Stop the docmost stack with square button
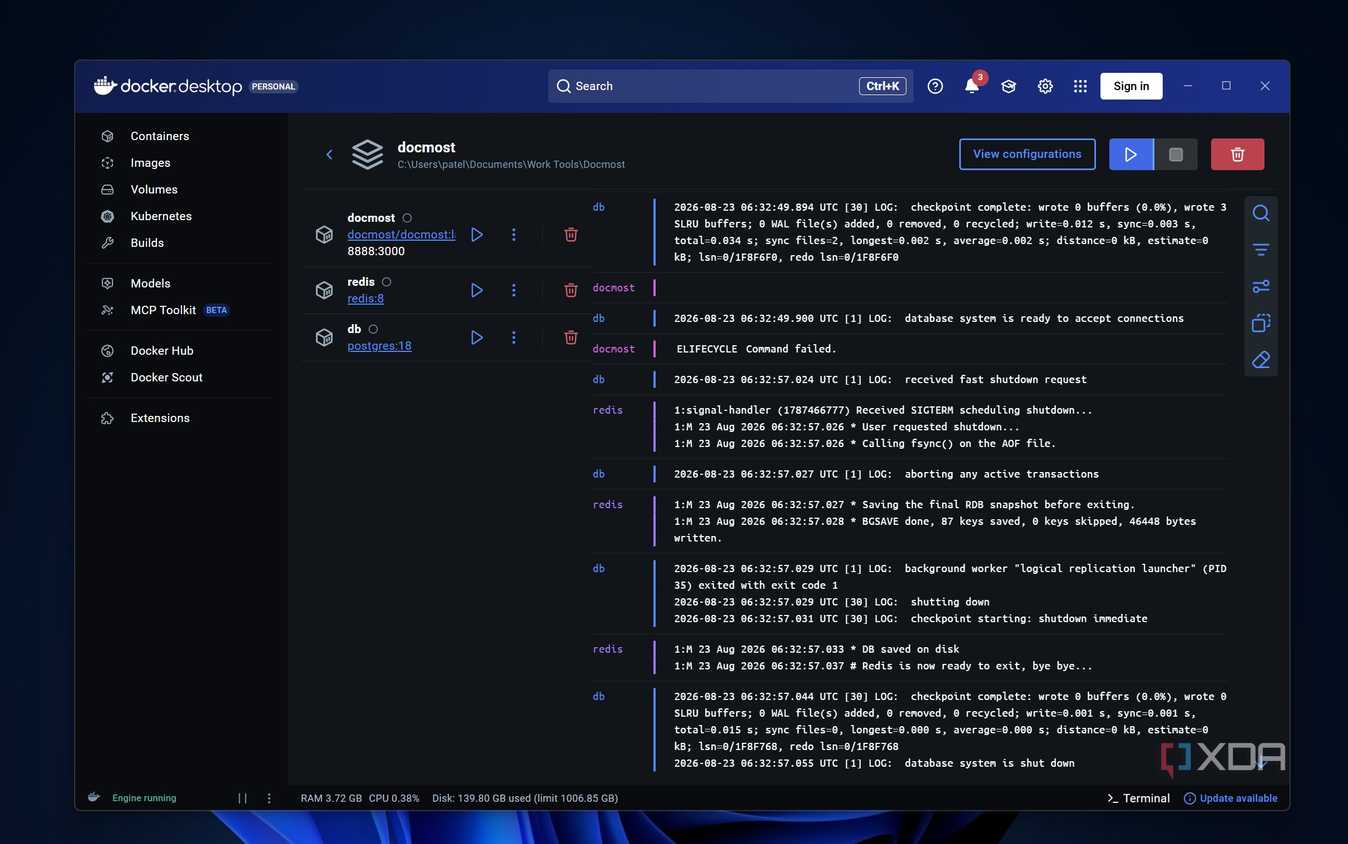This screenshot has height=844, width=1348. [1176, 154]
